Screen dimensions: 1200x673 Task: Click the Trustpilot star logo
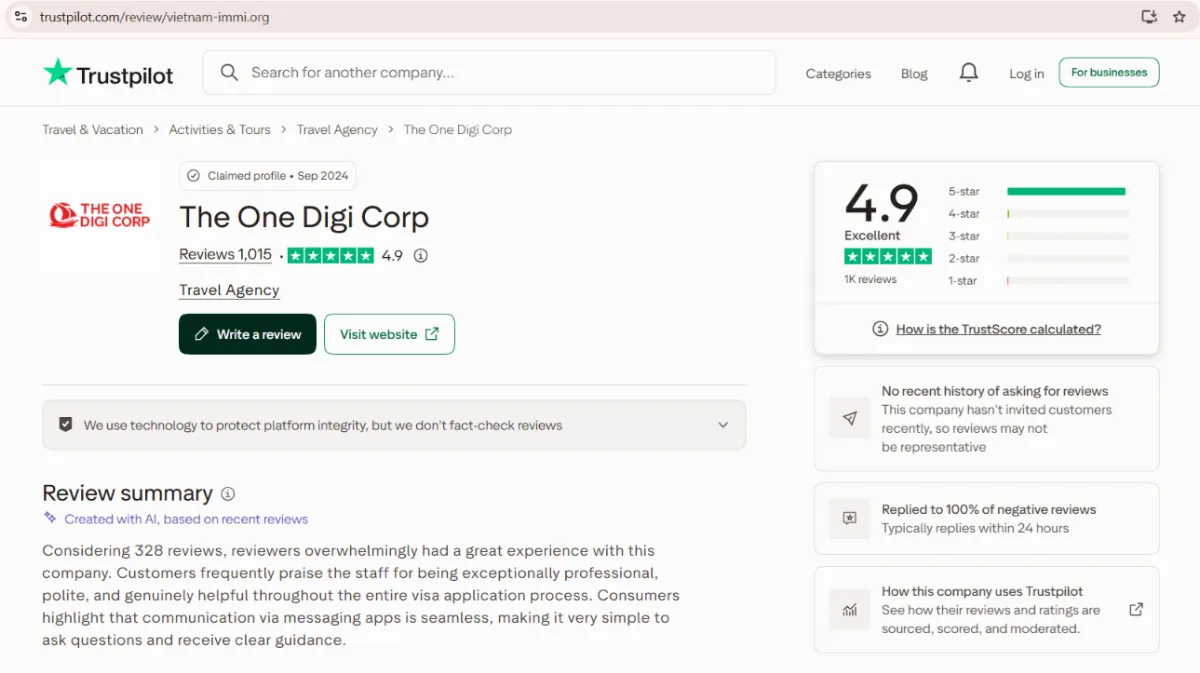pyautogui.click(x=58, y=73)
